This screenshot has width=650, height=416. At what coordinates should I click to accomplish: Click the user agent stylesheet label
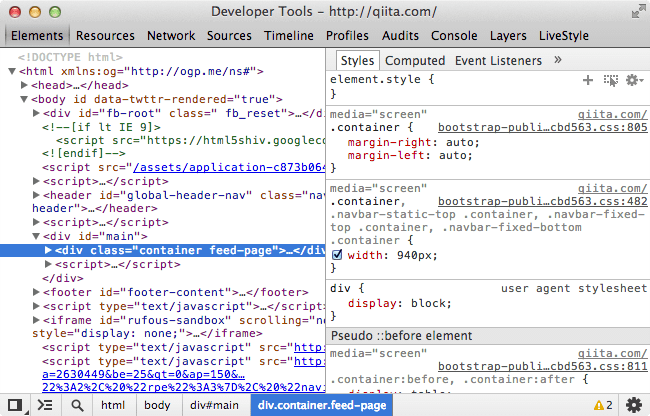coord(574,288)
